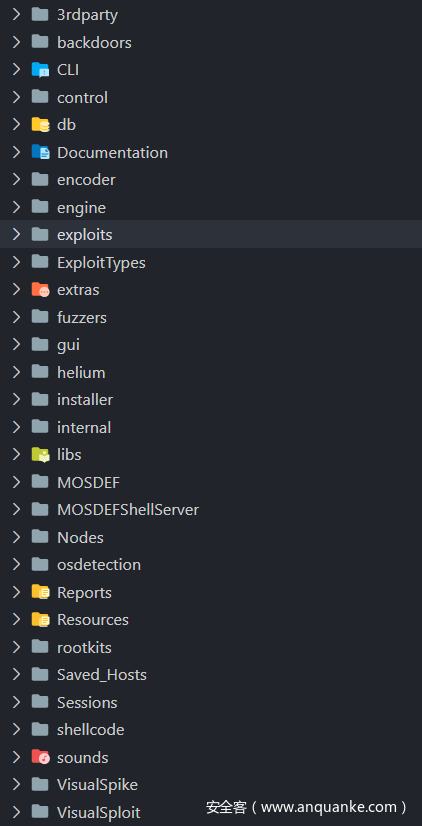The image size is (422, 826).
Task: Click the yellow db database folder icon
Action: [x=40, y=124]
